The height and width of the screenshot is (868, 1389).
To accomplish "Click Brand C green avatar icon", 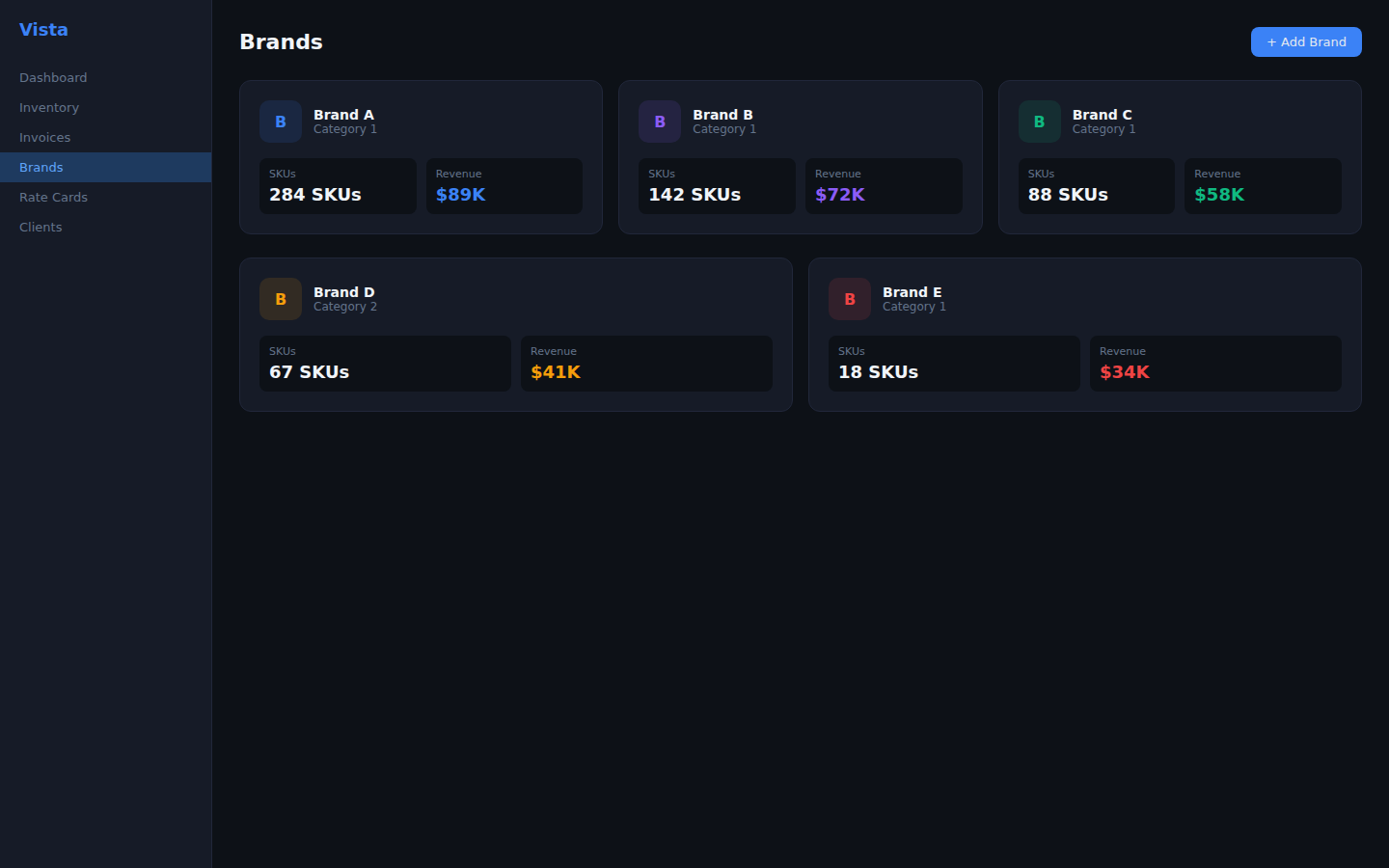I will pyautogui.click(x=1039, y=122).
